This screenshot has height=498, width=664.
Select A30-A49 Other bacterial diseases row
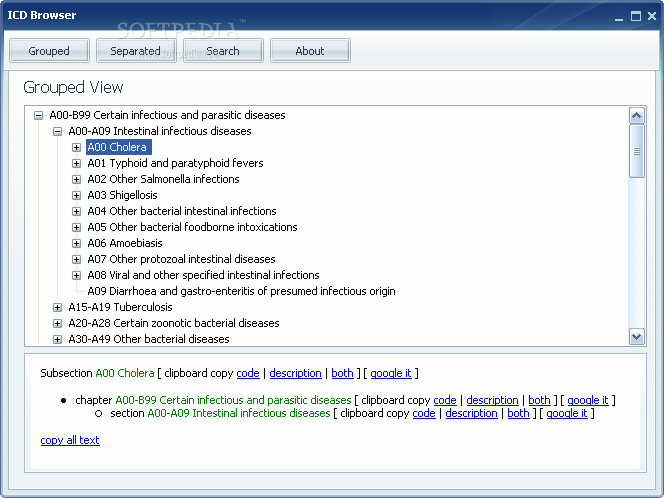coord(149,339)
